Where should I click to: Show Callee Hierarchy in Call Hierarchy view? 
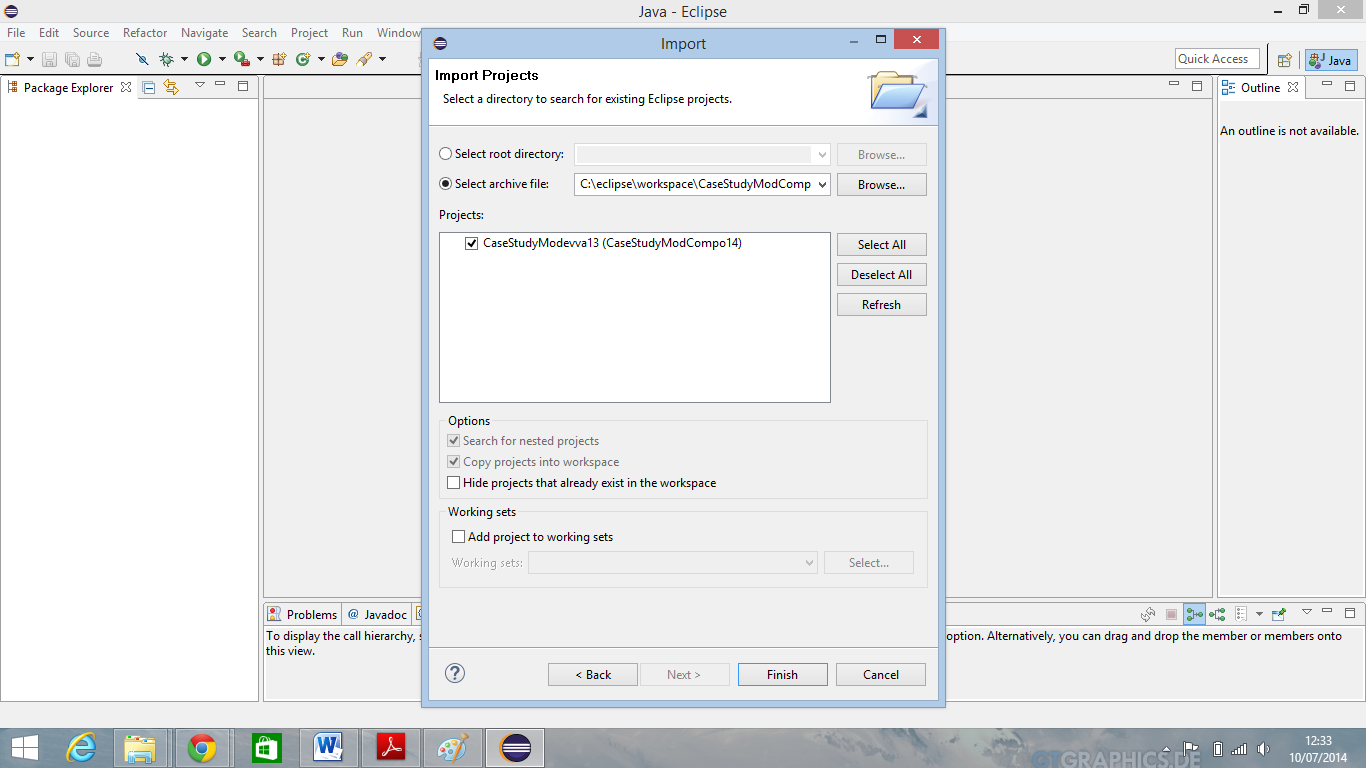[x=1217, y=614]
